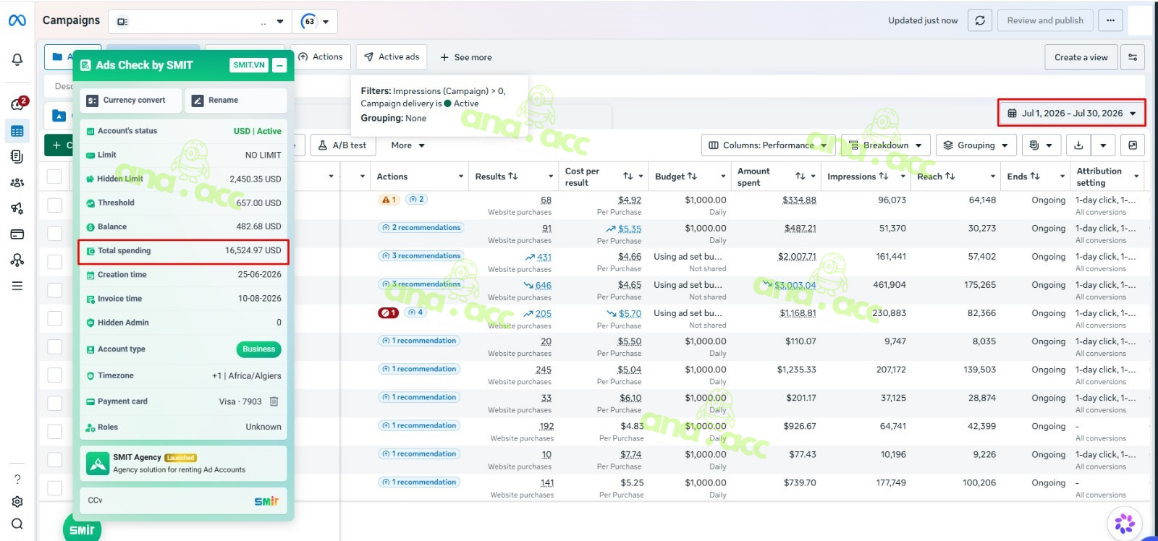Screen dimensions: 1158x541
Task: Select the Actions view tab
Action: click(x=321, y=57)
